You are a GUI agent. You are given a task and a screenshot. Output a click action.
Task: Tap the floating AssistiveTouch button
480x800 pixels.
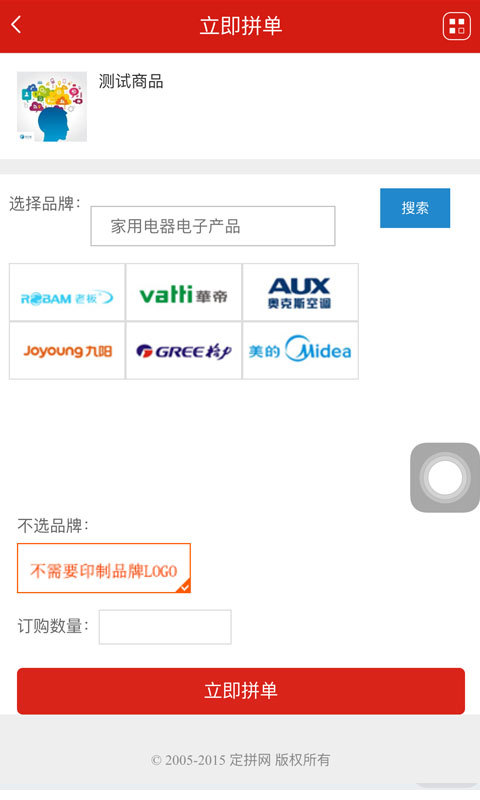(445, 478)
